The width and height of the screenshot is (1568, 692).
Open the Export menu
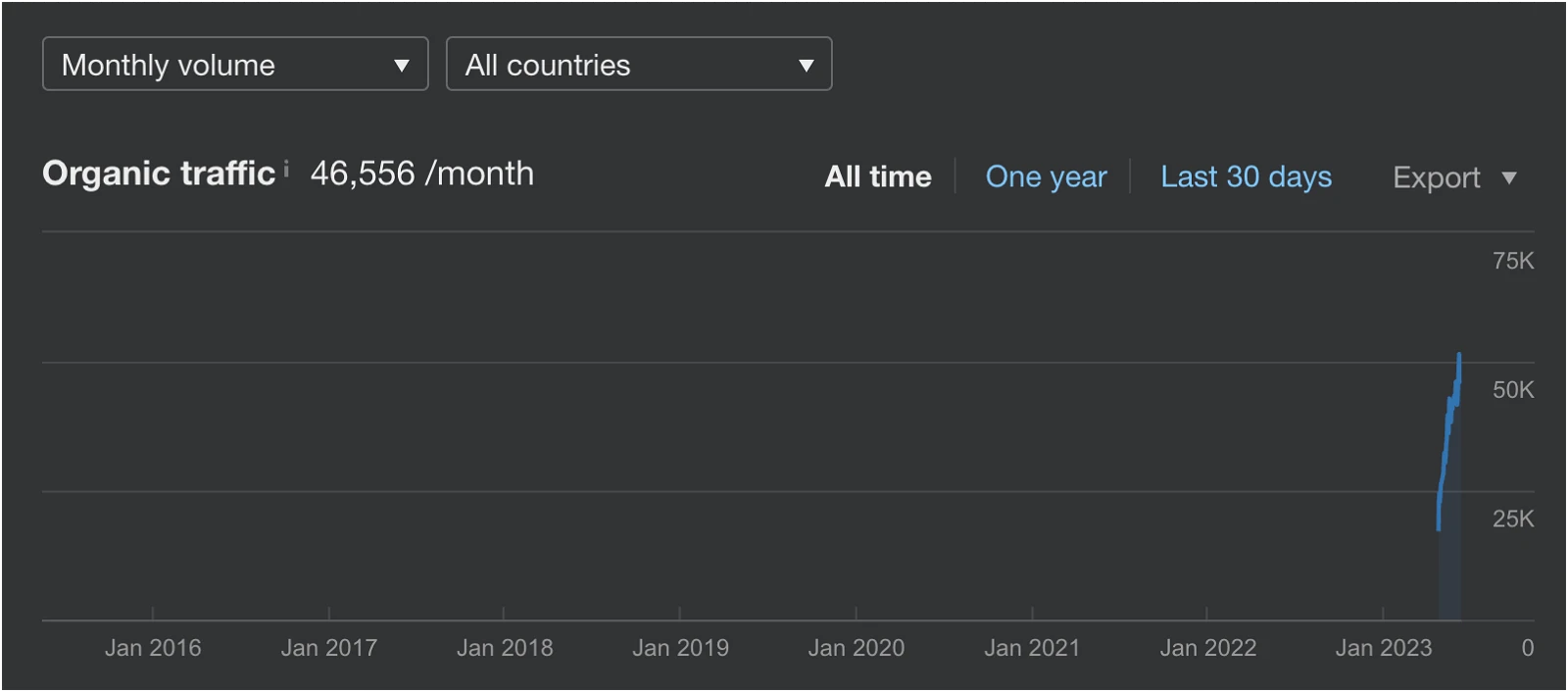pyautogui.click(x=1454, y=177)
